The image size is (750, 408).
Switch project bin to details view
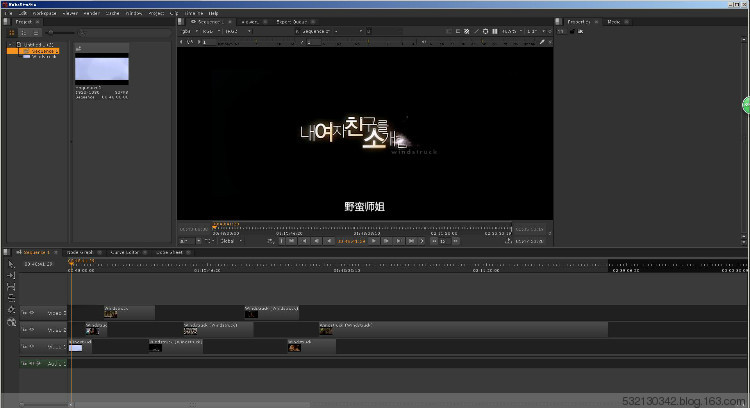[35, 33]
